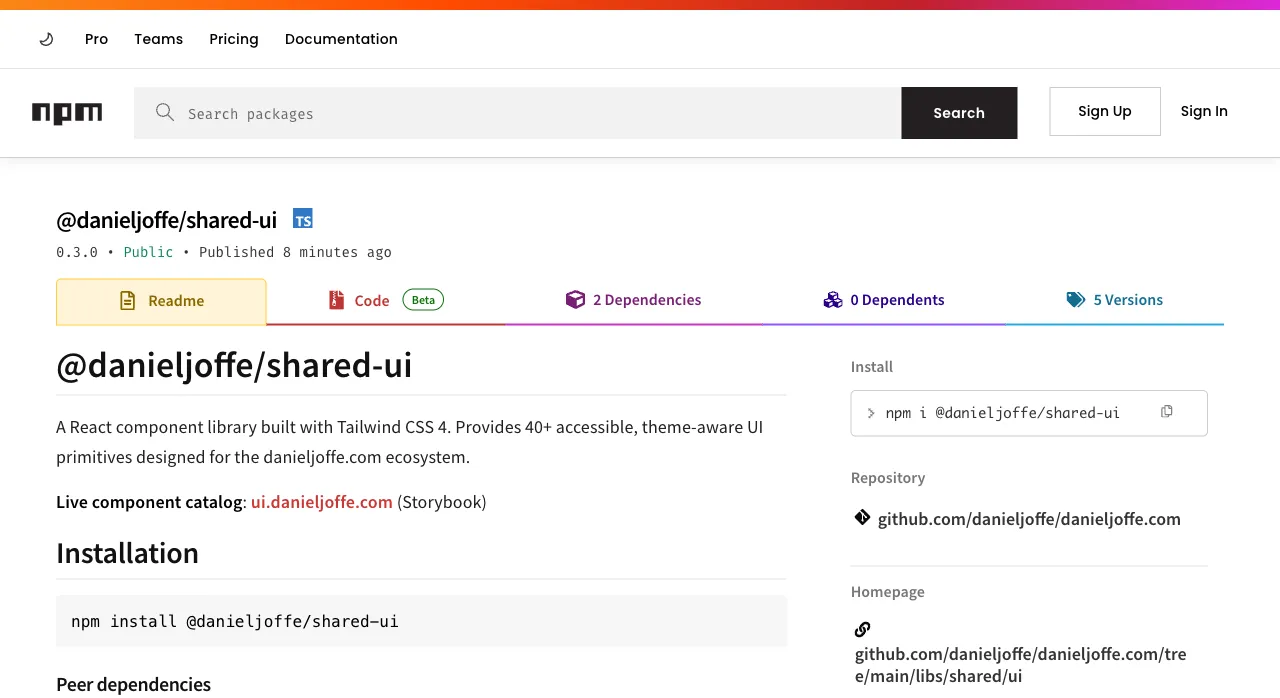Copy the npm install command icon
1280x698 pixels.
[1166, 412]
